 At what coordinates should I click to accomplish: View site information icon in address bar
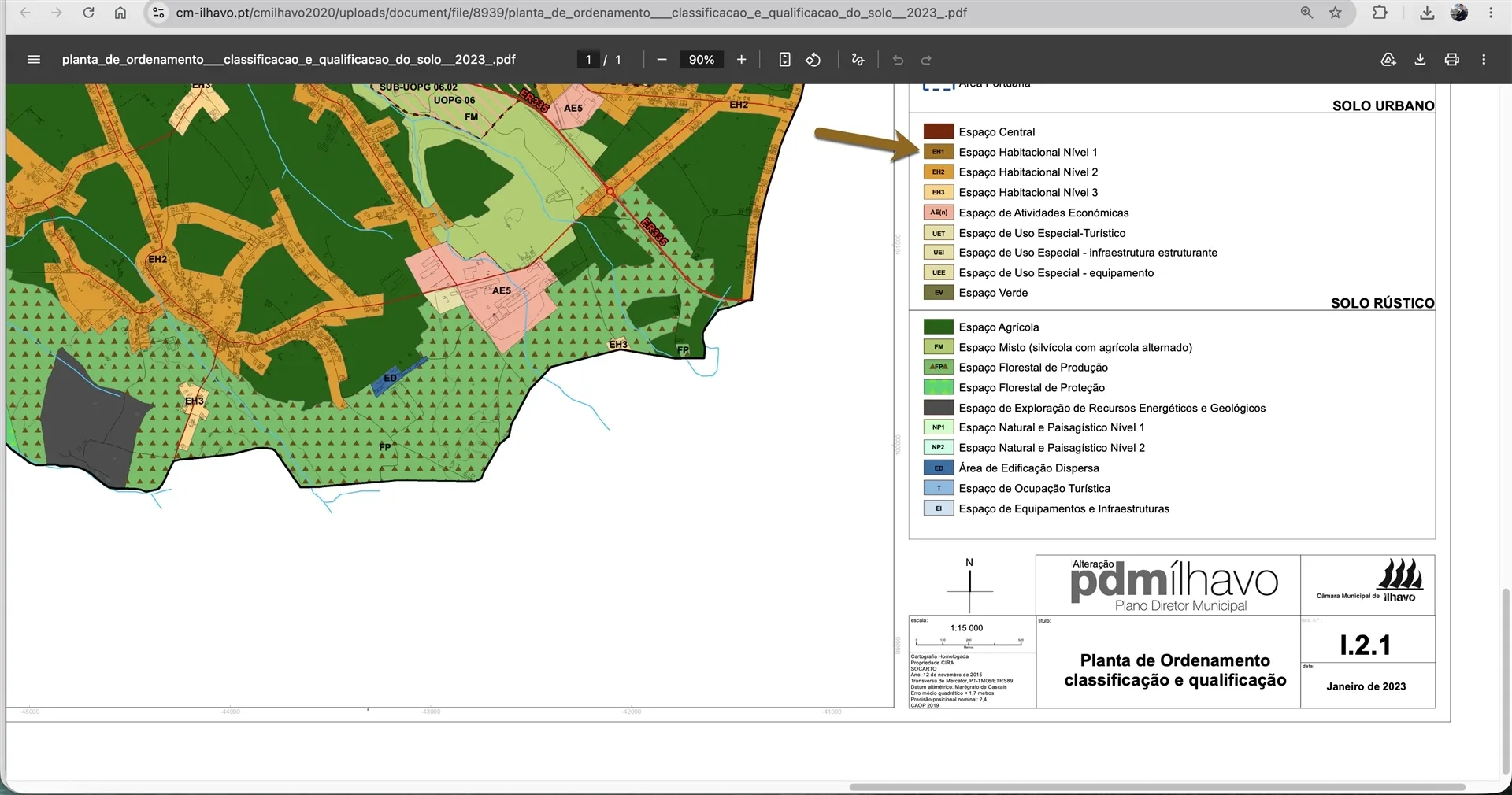click(158, 13)
